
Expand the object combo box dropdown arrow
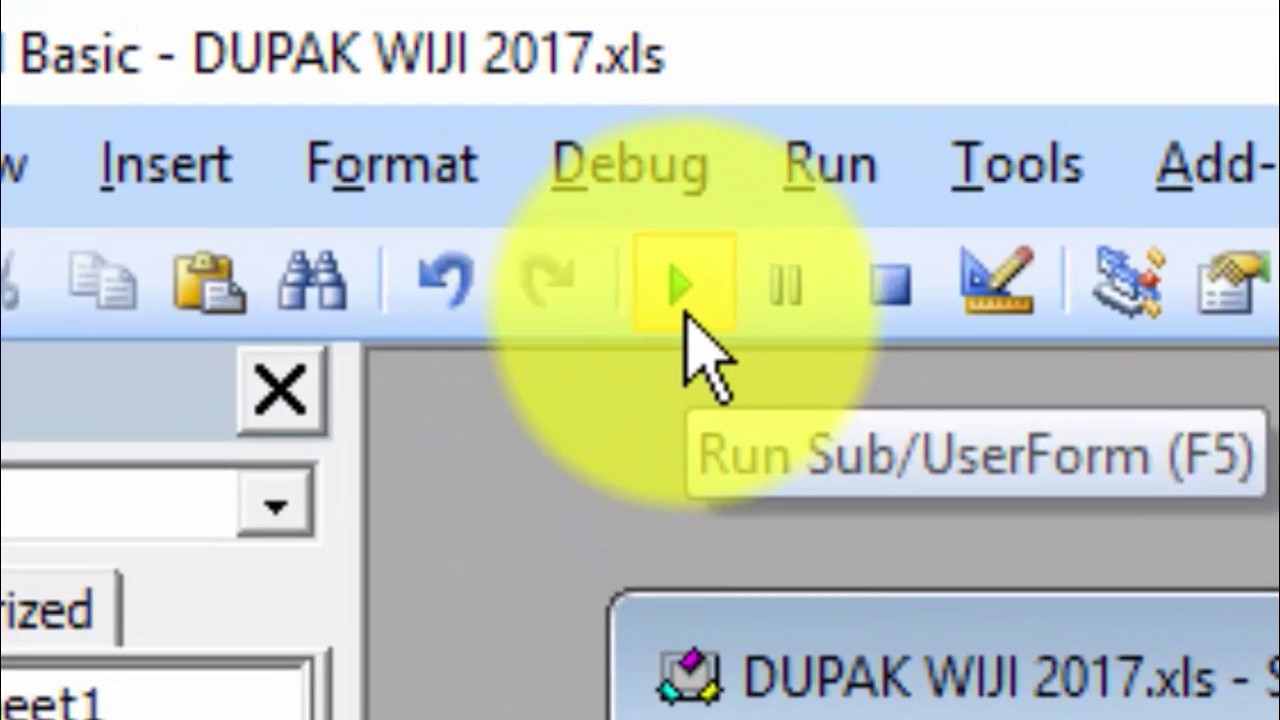[275, 504]
